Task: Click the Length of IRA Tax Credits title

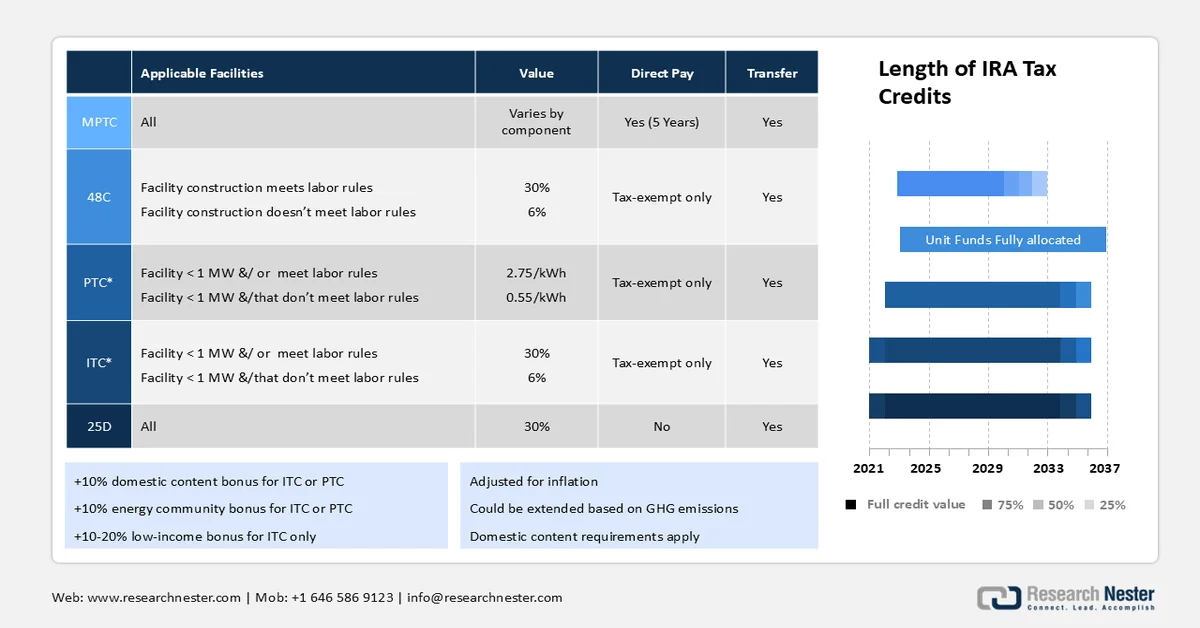Action: pos(967,82)
